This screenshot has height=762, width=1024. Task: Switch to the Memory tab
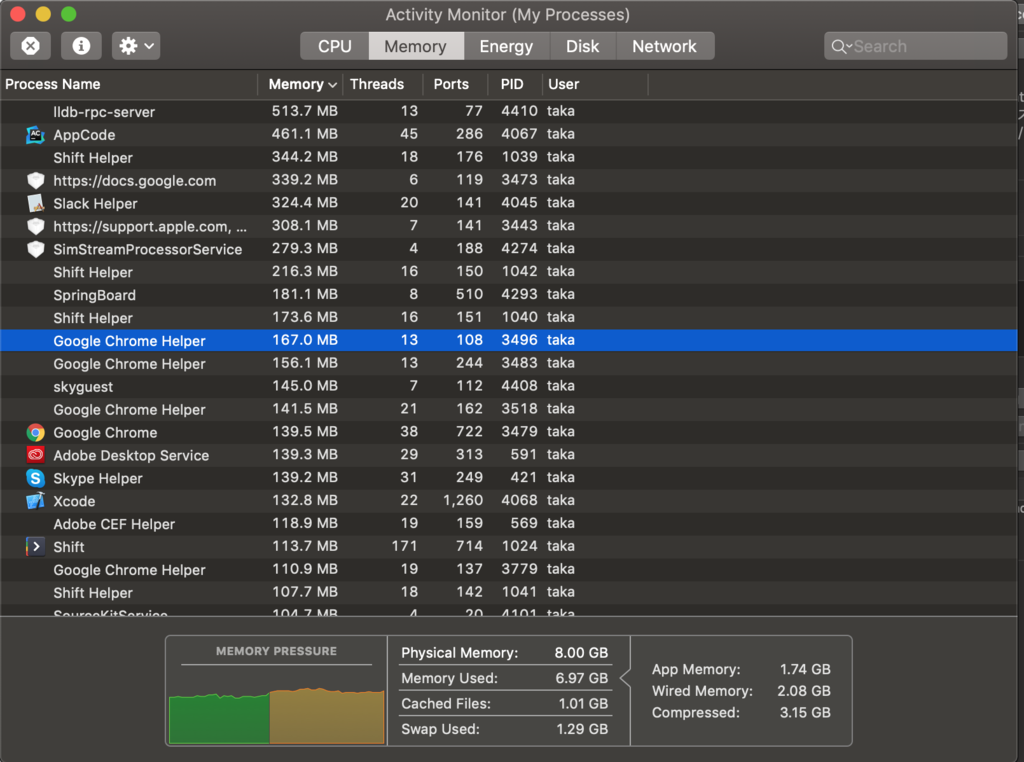pyautogui.click(x=416, y=46)
